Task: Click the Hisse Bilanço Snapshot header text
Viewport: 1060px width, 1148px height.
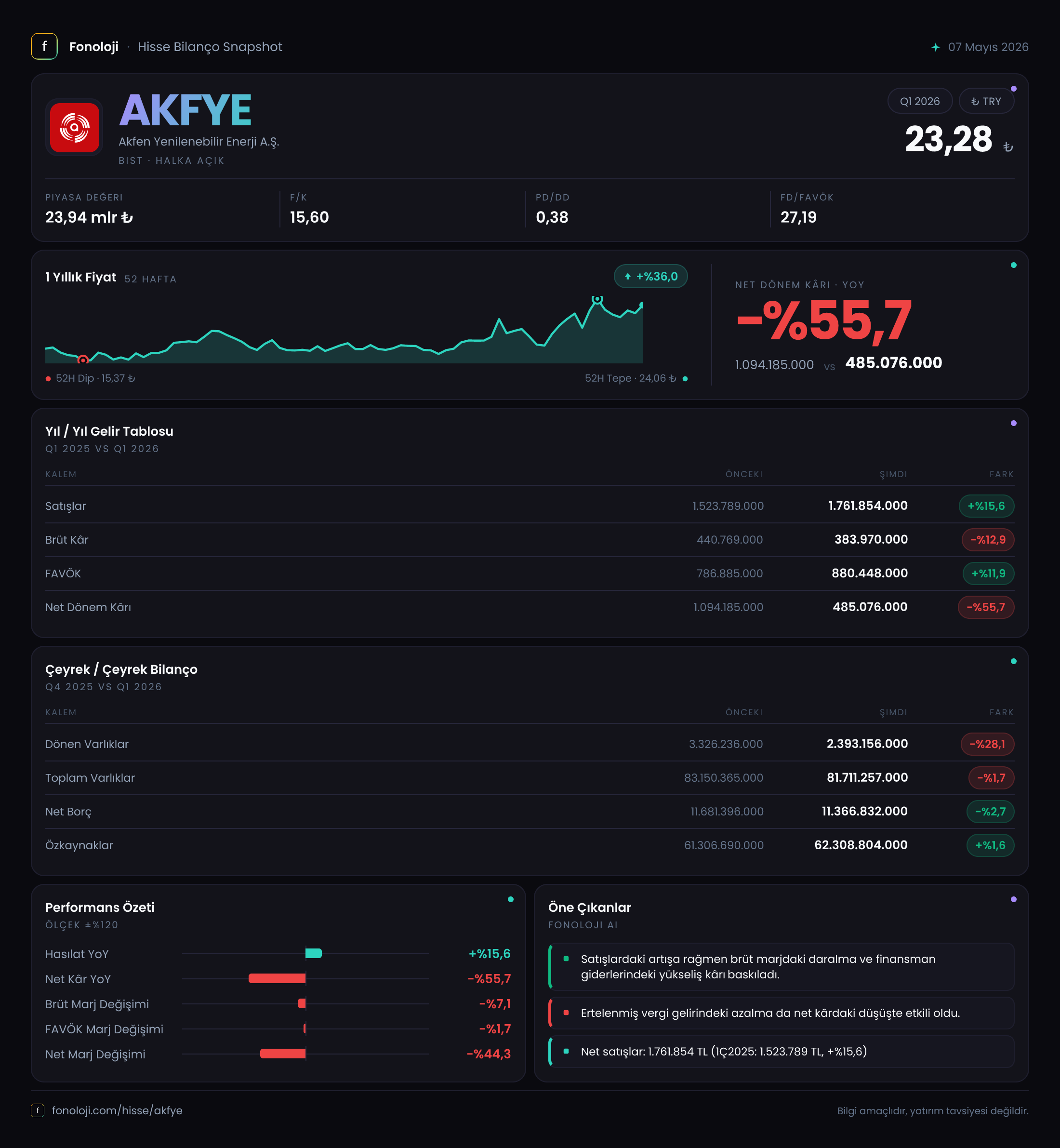Action: tap(210, 47)
